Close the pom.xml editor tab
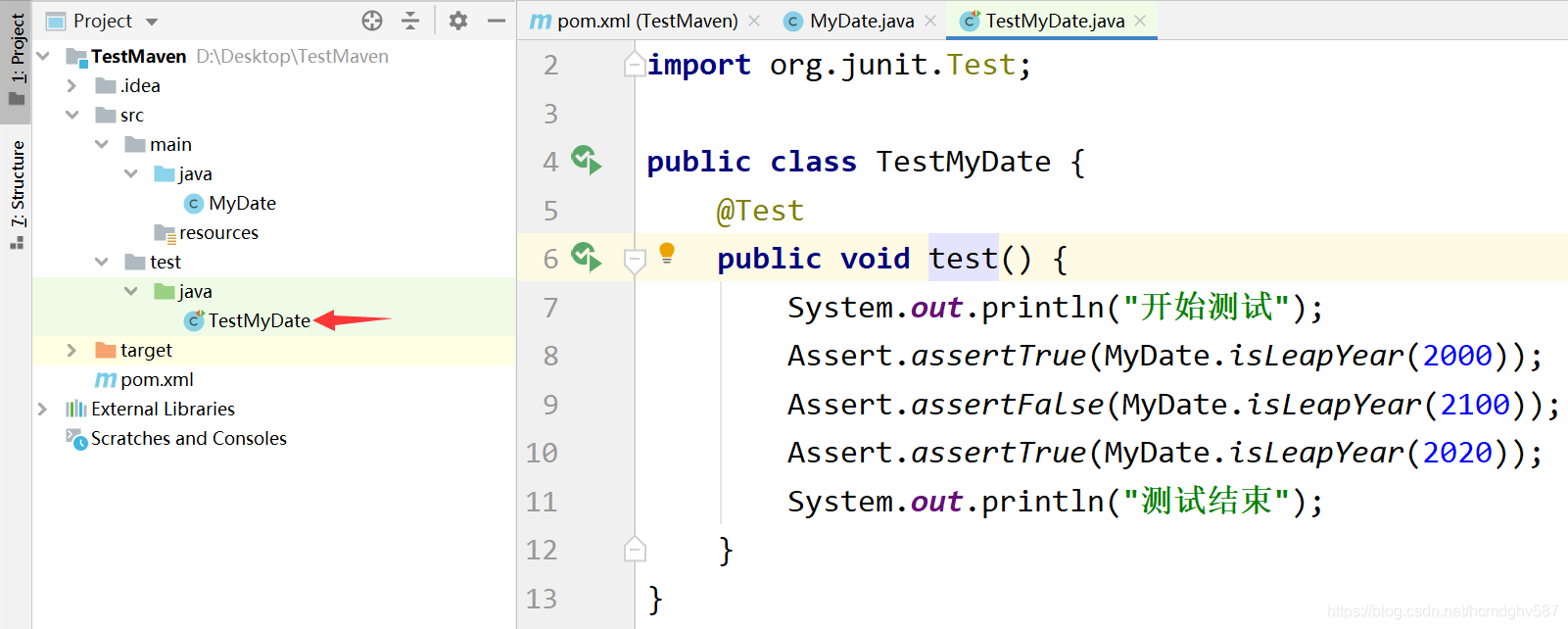1568x629 pixels. point(754,21)
